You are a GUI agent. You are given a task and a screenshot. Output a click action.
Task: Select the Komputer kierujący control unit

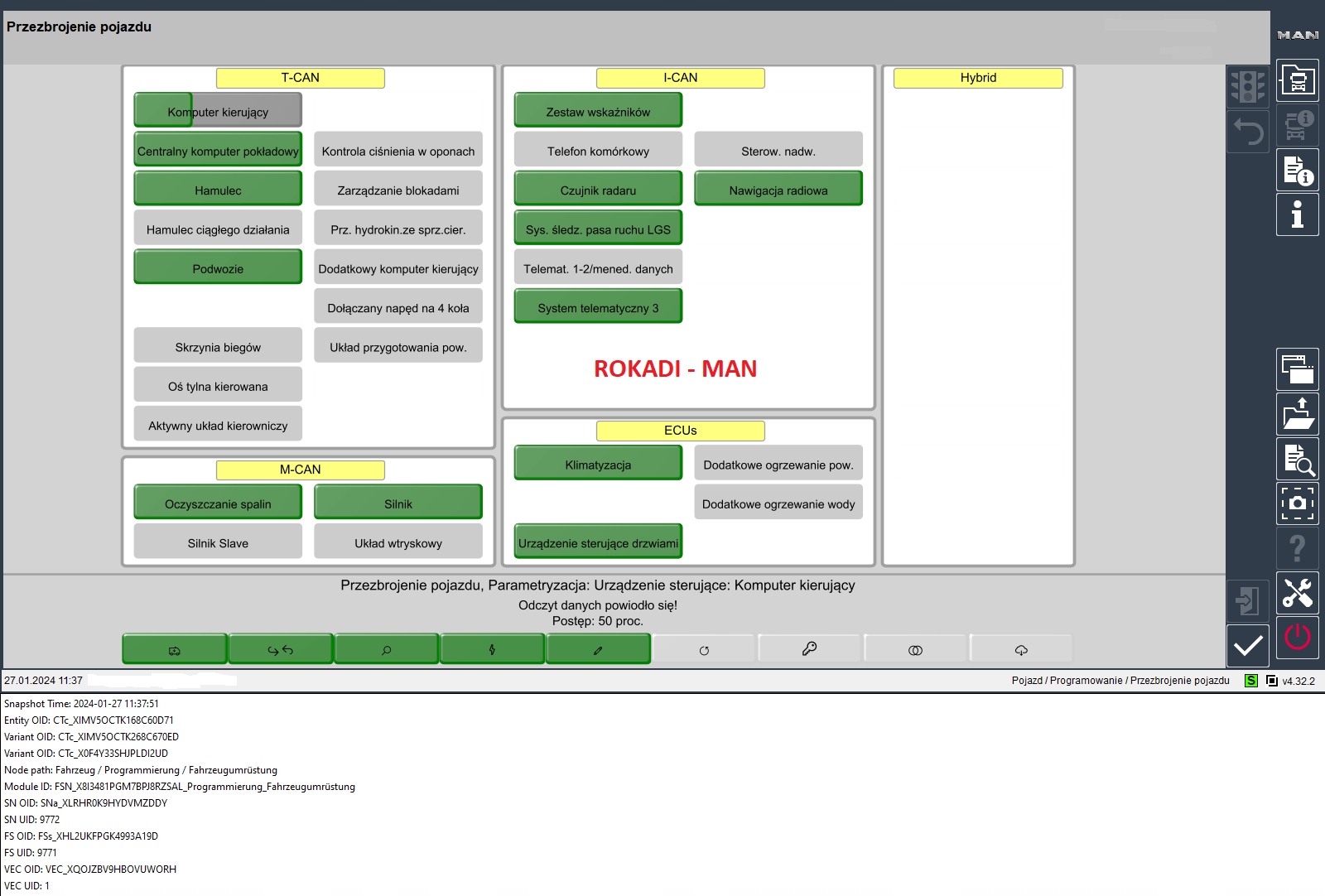(x=218, y=111)
